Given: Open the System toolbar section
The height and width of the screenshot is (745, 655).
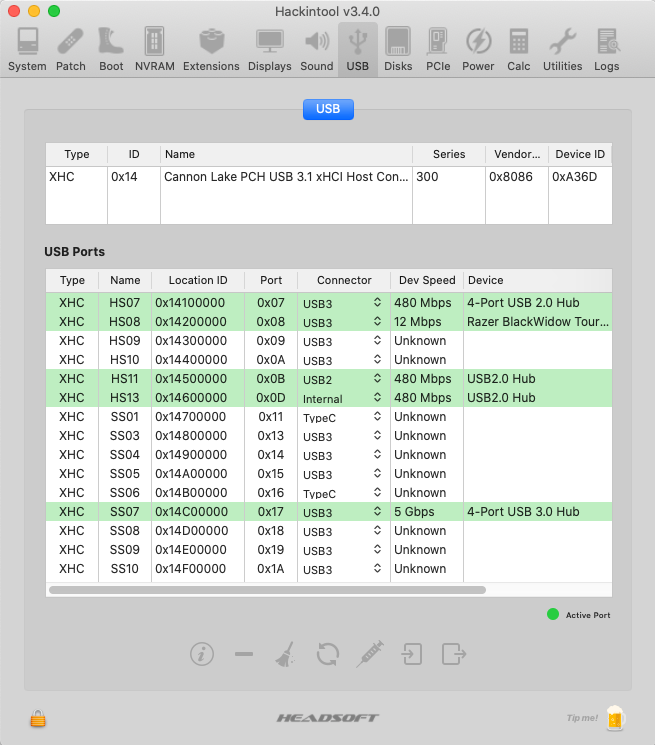Looking at the screenshot, I should pos(27,49).
